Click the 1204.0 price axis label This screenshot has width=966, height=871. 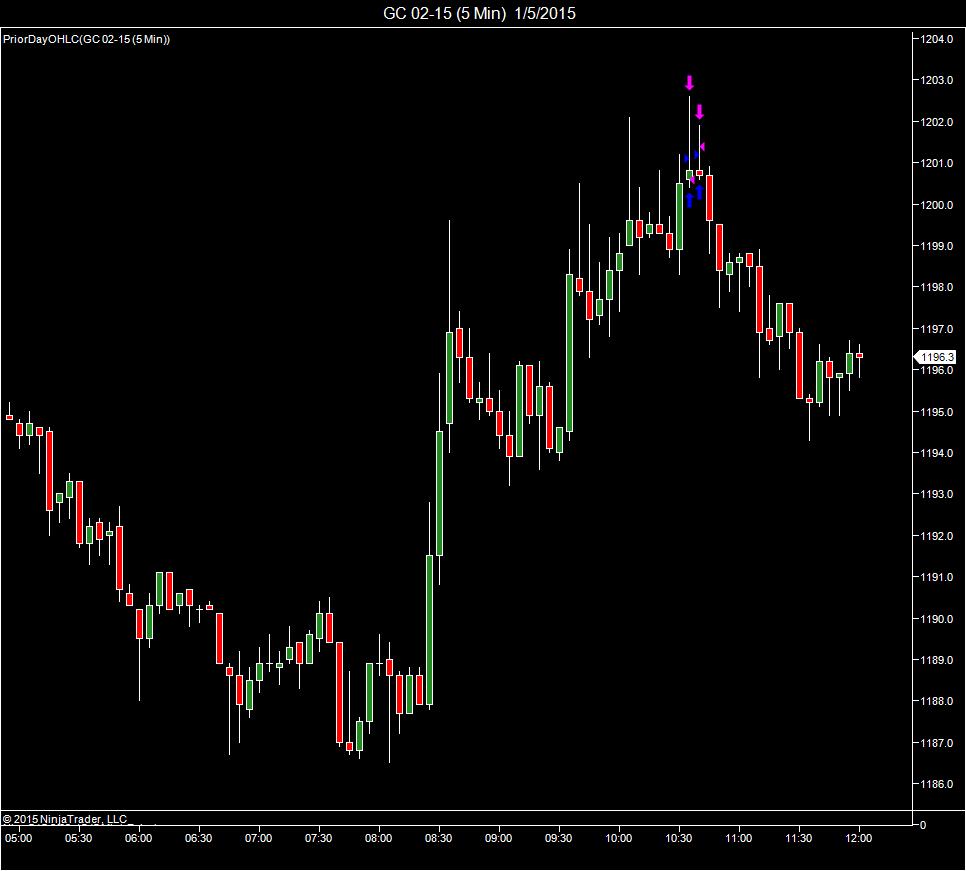click(936, 39)
